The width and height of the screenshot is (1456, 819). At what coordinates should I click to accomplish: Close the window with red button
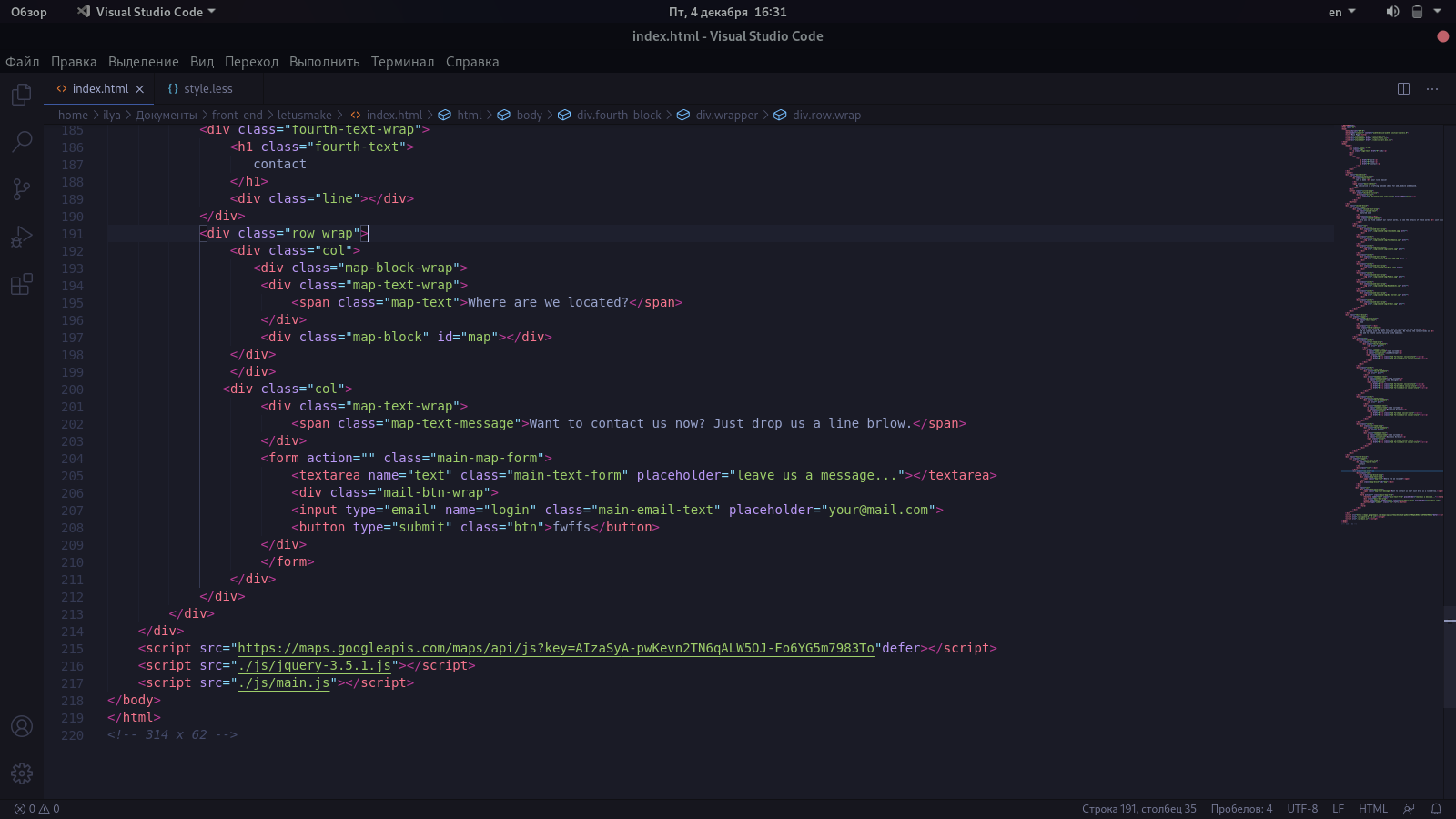[x=1443, y=36]
